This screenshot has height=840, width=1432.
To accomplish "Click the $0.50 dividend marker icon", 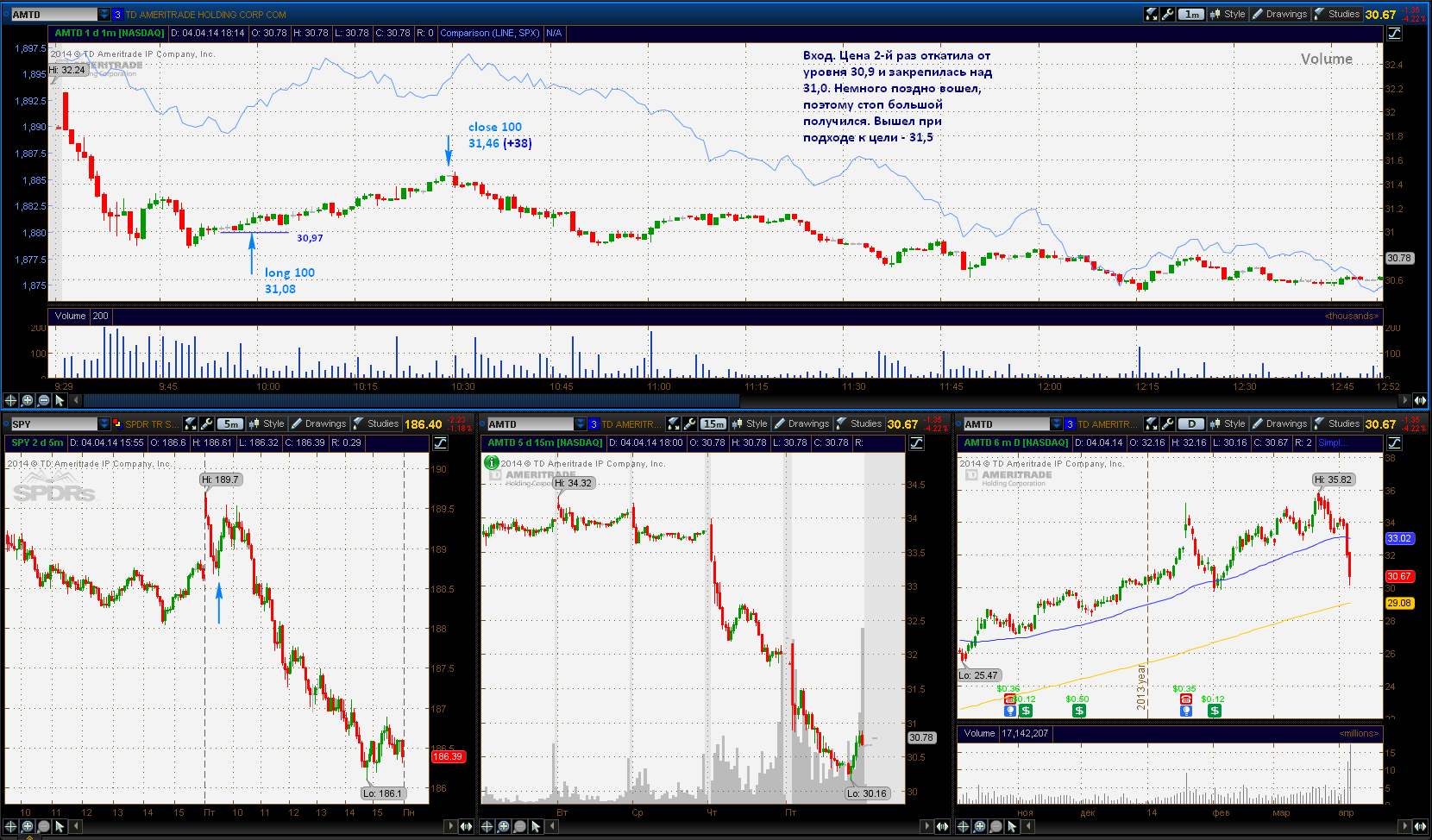I will click(x=1079, y=711).
